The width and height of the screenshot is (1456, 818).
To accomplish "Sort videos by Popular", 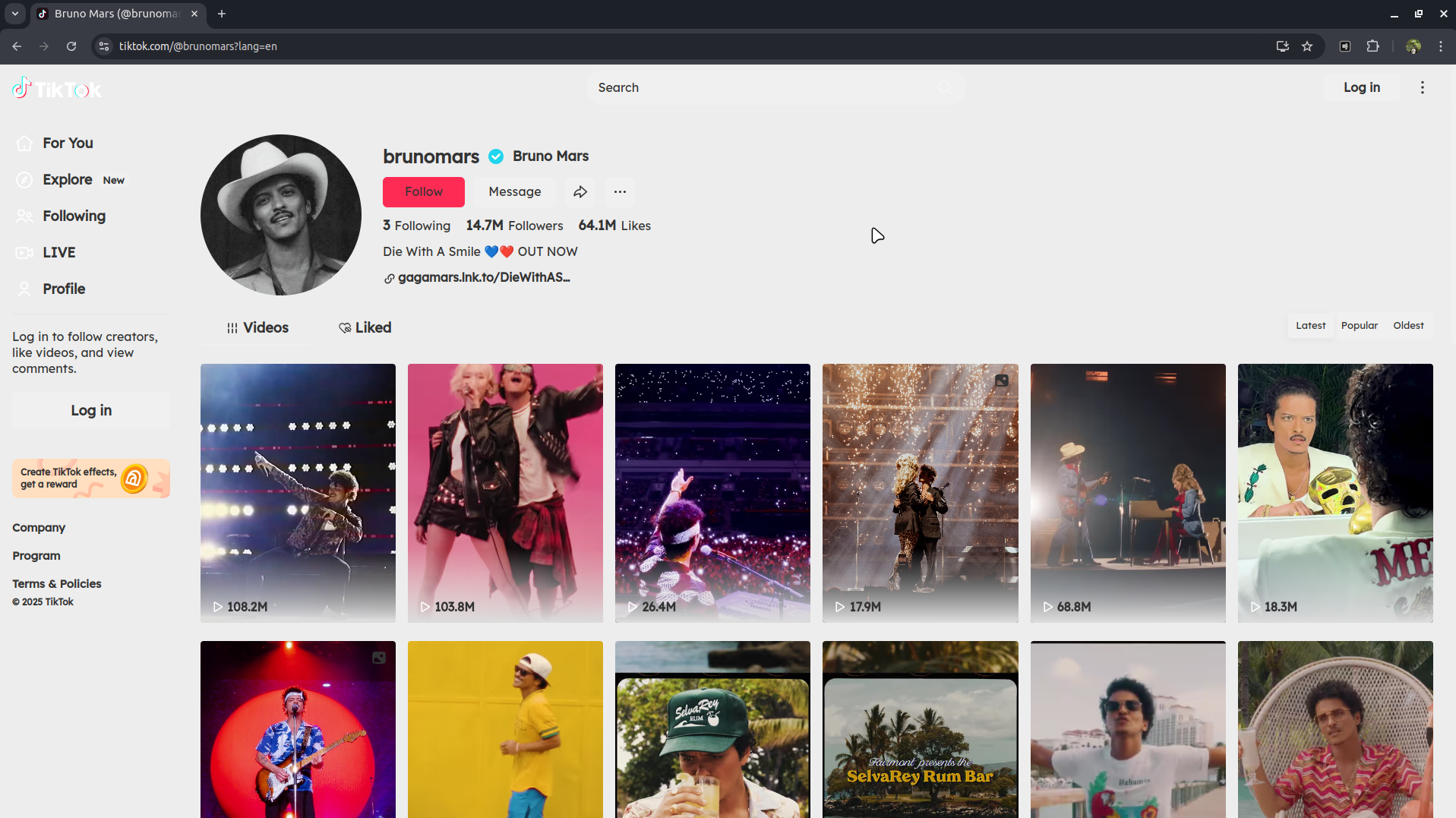I will [1359, 325].
